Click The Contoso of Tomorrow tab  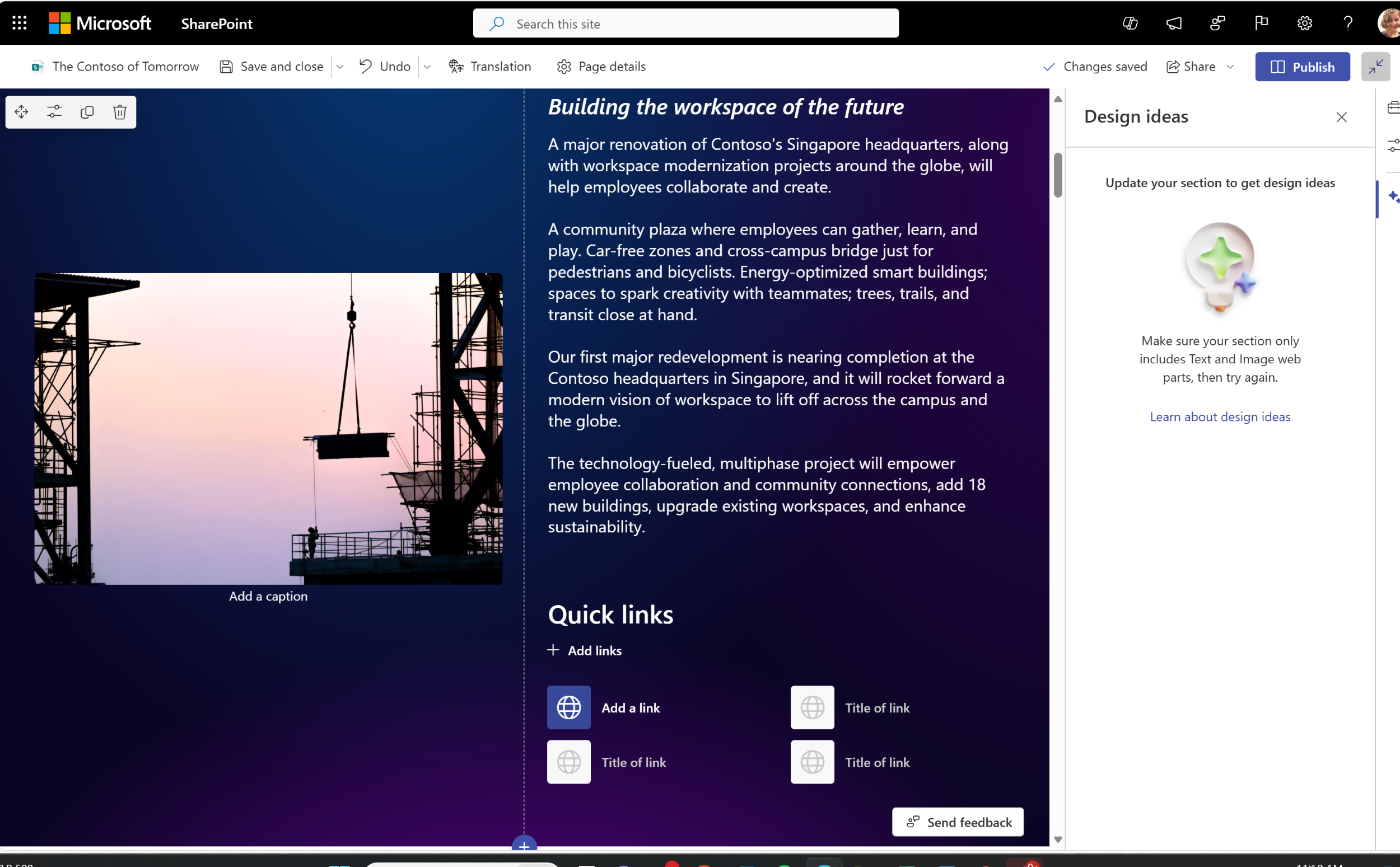click(x=125, y=66)
